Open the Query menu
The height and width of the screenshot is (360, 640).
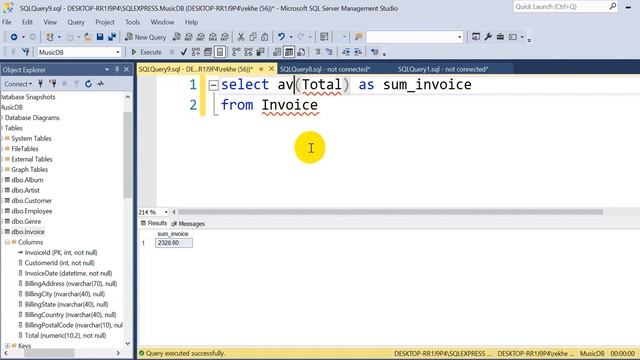[x=76, y=22]
